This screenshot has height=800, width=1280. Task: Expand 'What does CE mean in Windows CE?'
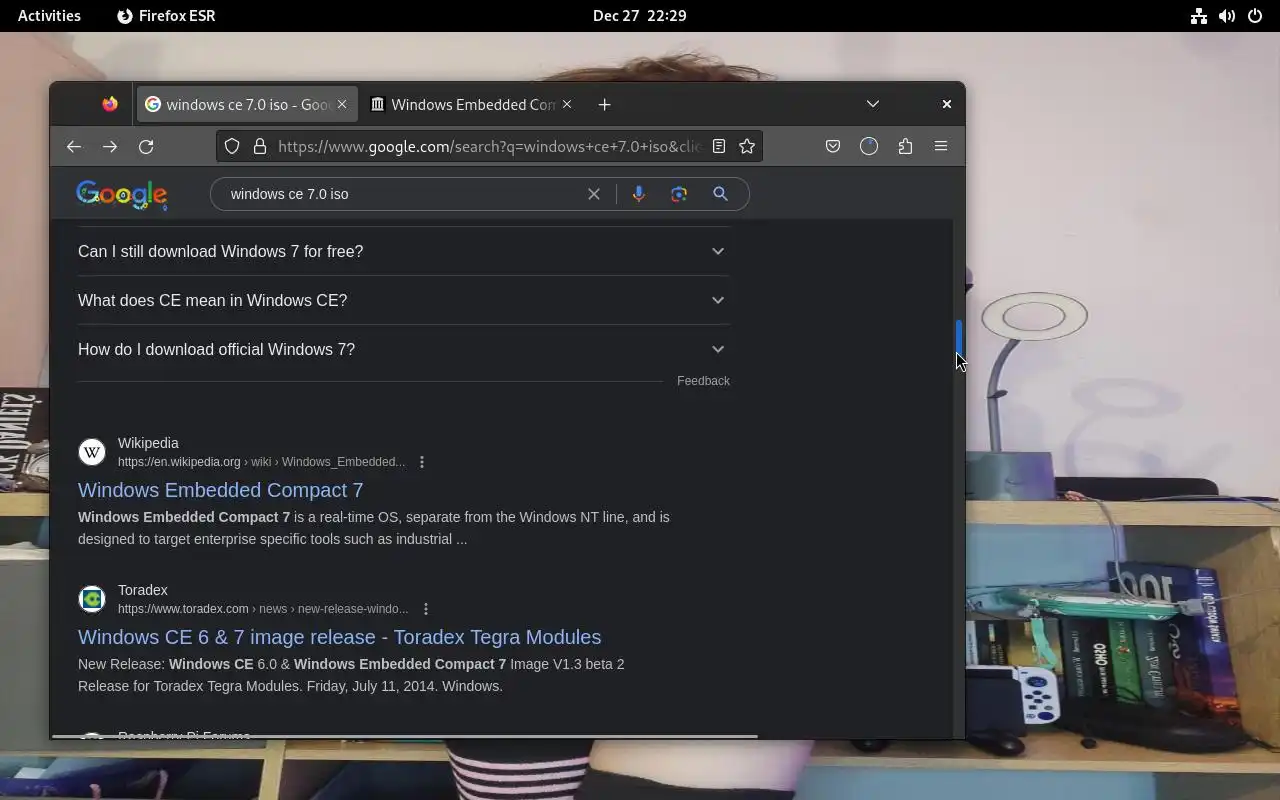pos(404,300)
